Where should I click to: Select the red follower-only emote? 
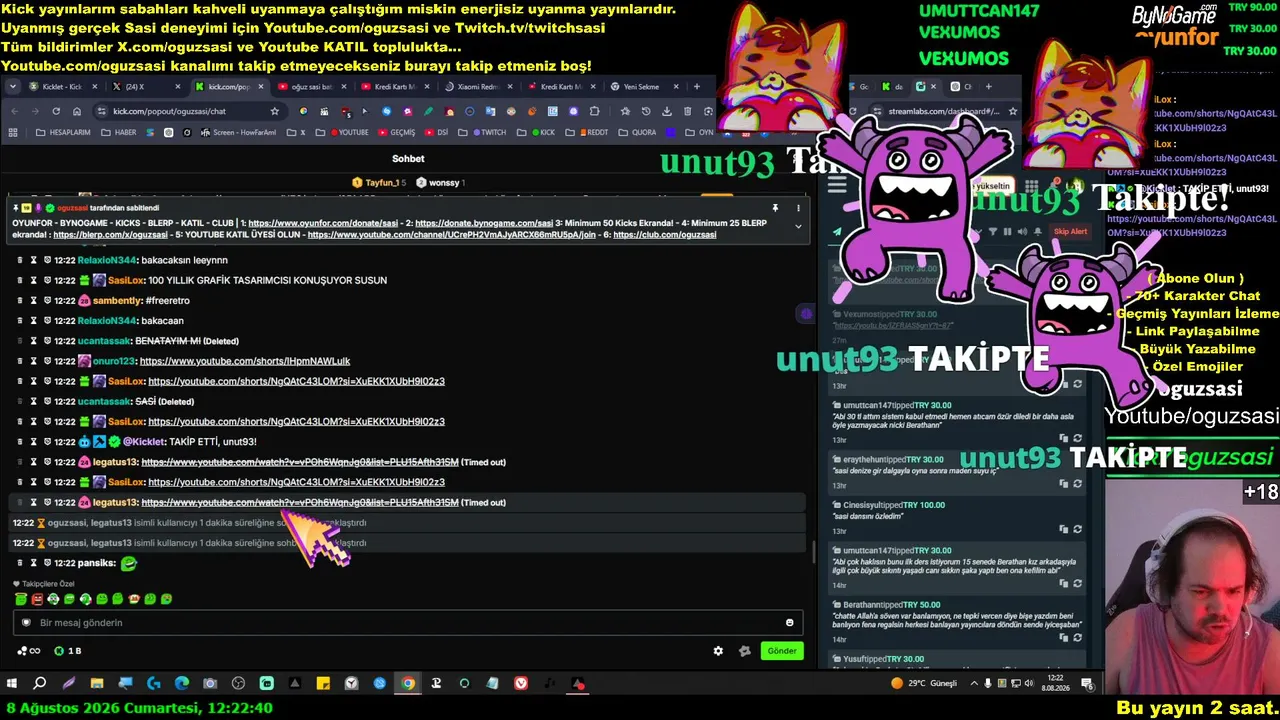pyautogui.click(x=37, y=599)
